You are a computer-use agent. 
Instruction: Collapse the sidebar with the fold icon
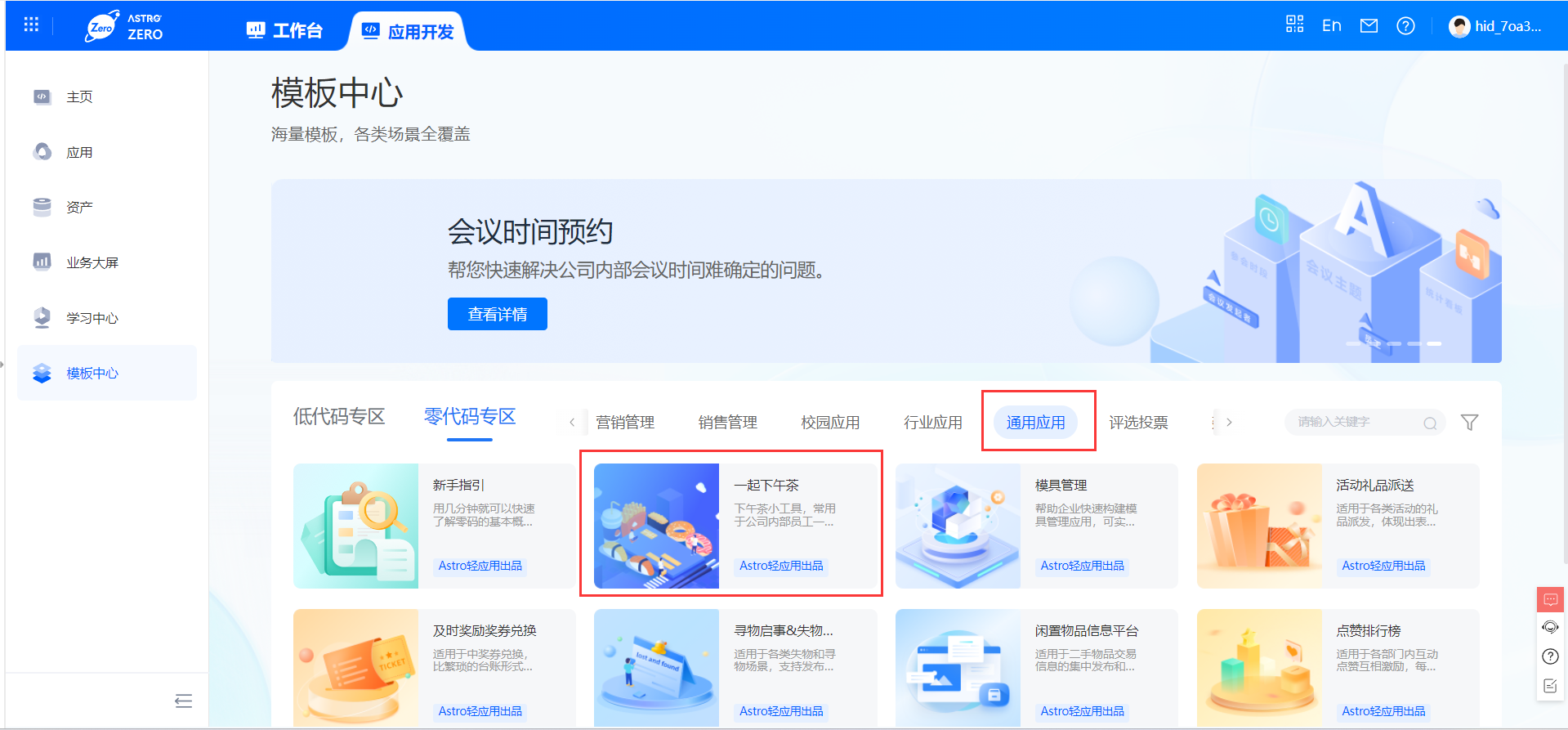click(x=184, y=701)
